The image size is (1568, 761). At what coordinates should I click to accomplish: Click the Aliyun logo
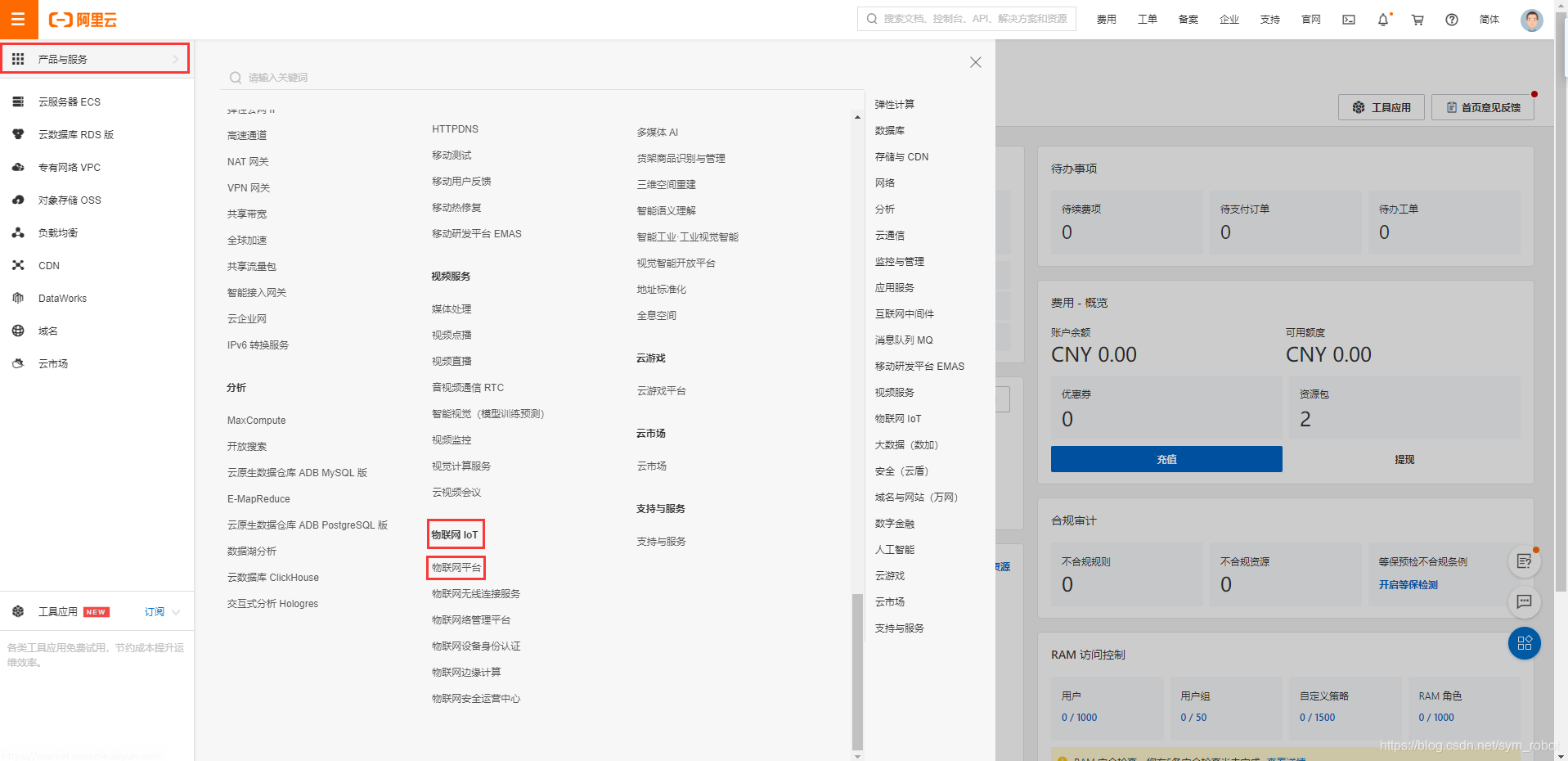(83, 20)
